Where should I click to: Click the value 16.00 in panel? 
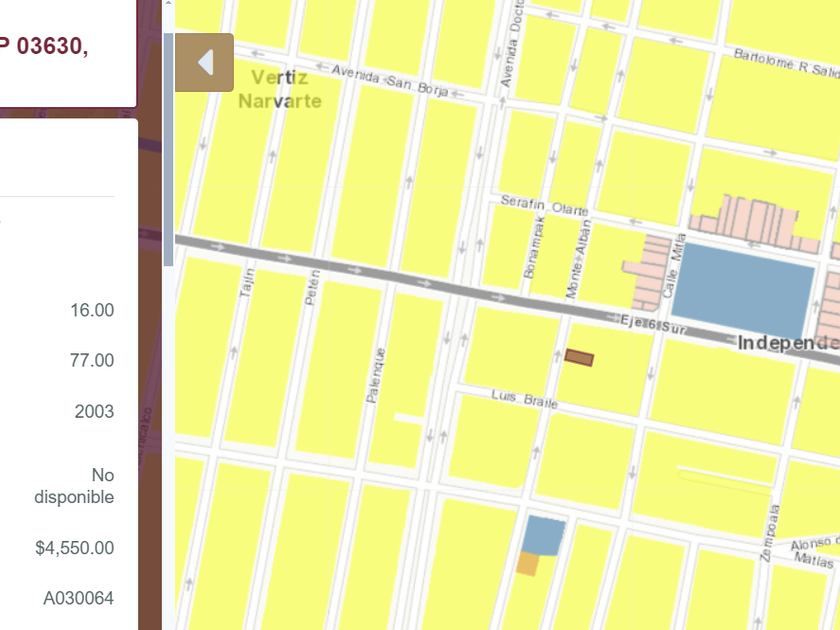pos(92,310)
